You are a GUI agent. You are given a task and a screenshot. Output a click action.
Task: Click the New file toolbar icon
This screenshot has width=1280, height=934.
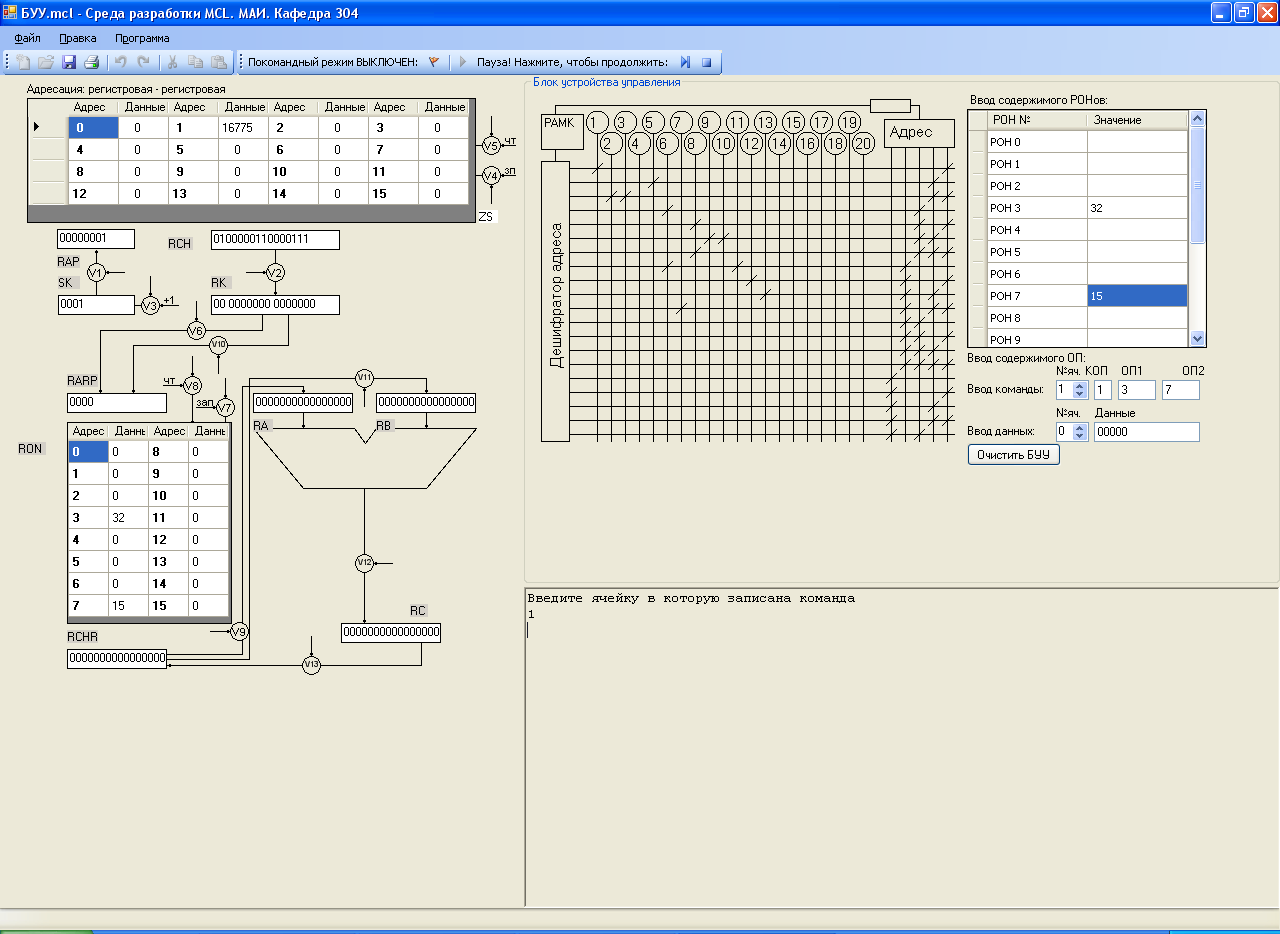click(x=24, y=62)
